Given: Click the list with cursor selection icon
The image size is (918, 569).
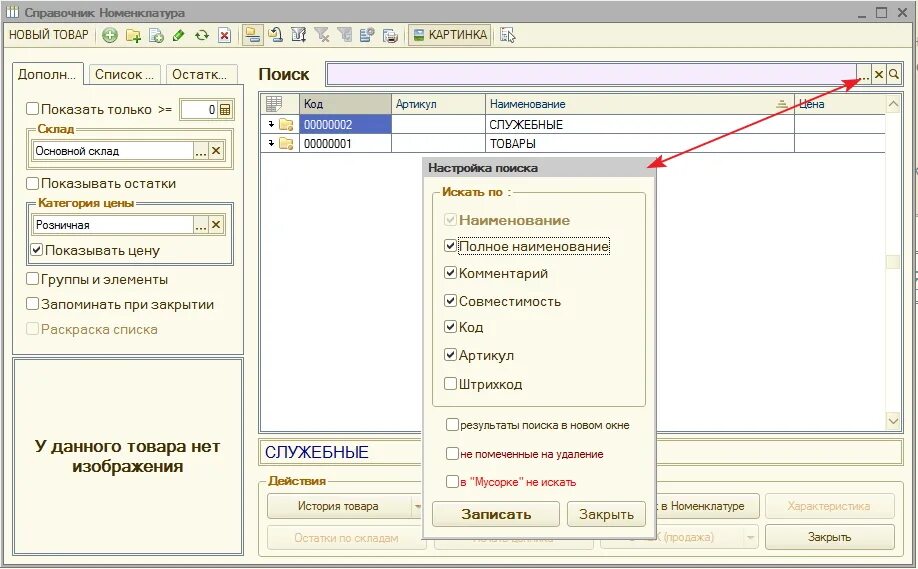Looking at the screenshot, I should pos(508,35).
